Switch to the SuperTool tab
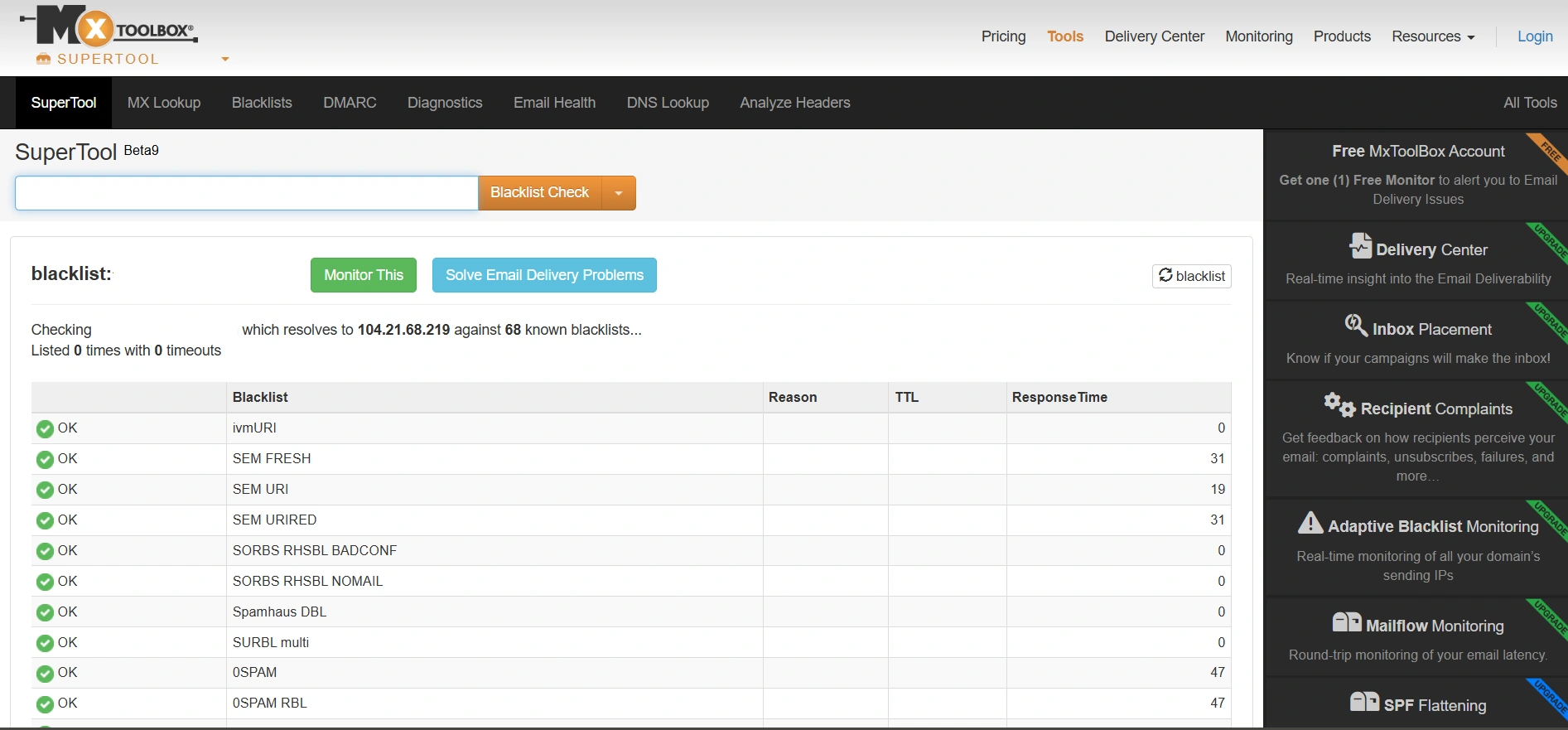Image resolution: width=1568 pixels, height=730 pixels. (64, 103)
